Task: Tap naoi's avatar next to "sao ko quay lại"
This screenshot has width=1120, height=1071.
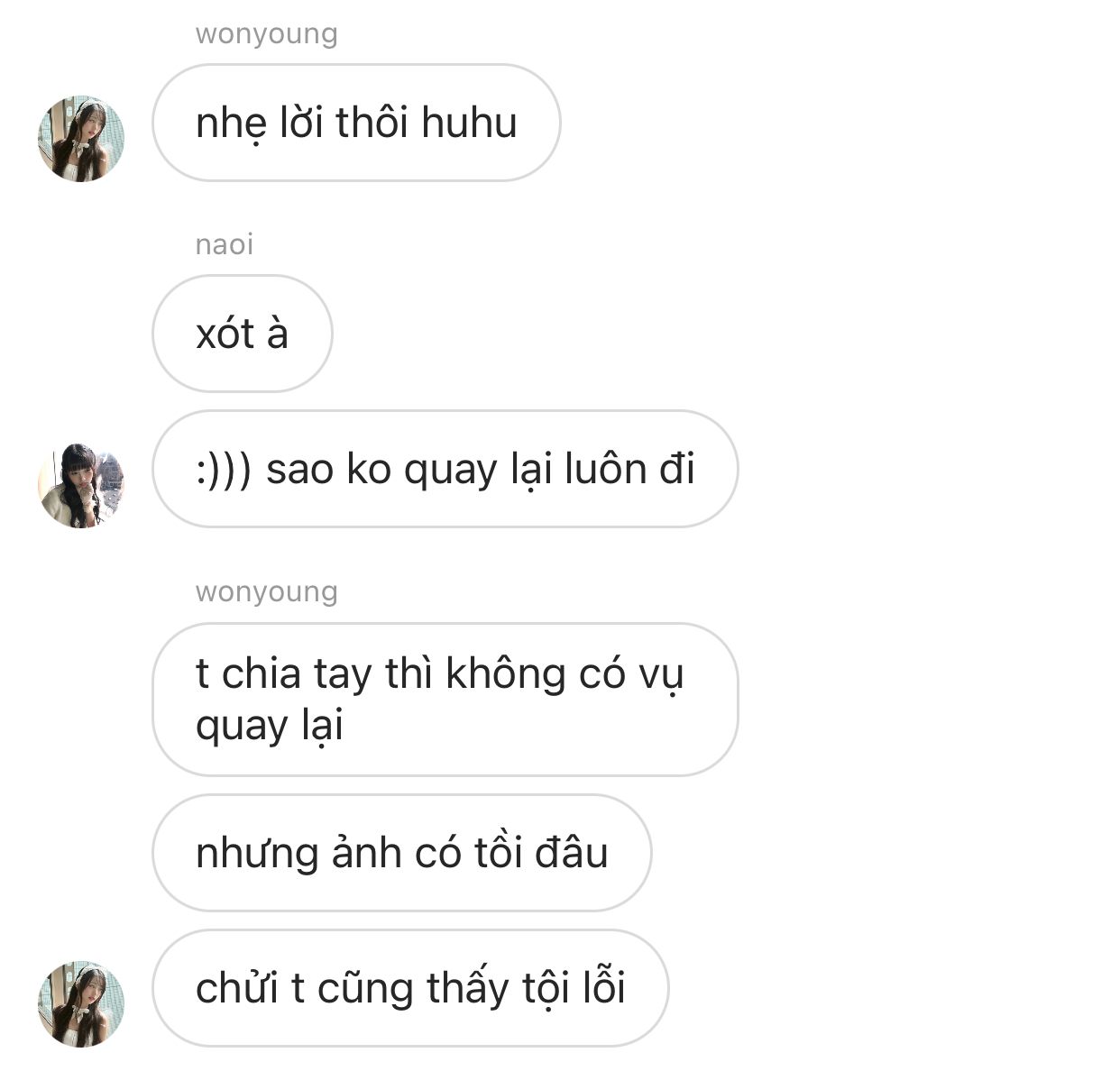Action: pos(81,485)
